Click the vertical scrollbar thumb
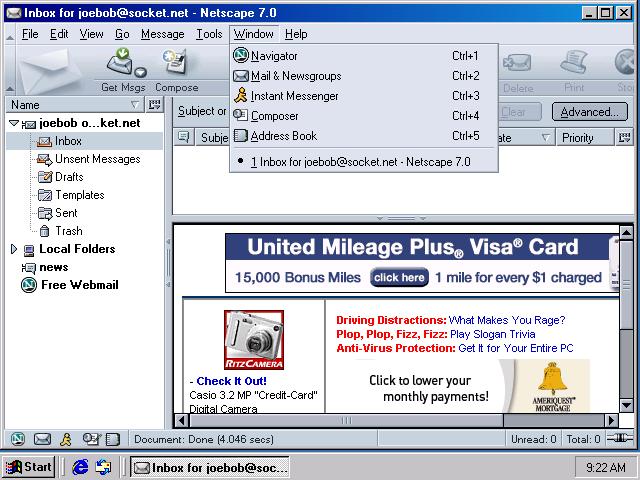The image size is (640, 480). tap(626, 284)
